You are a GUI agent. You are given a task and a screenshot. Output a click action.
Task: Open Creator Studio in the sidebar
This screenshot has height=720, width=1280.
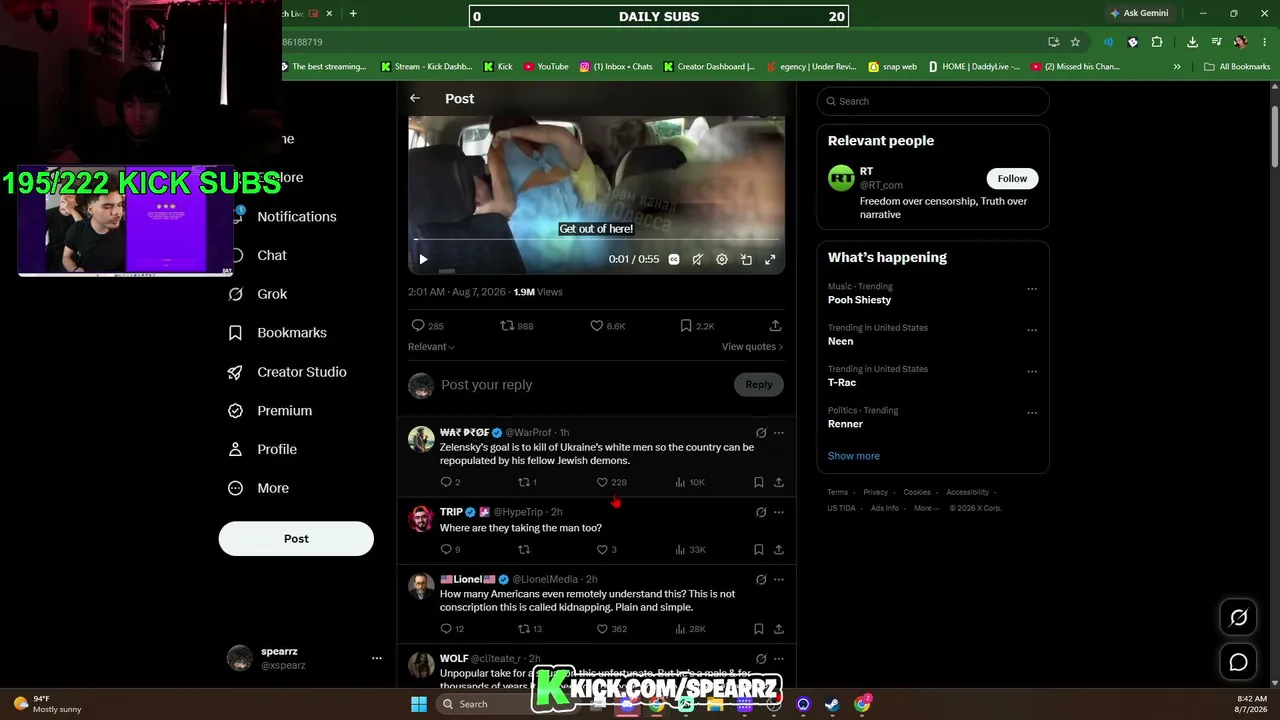coord(288,372)
